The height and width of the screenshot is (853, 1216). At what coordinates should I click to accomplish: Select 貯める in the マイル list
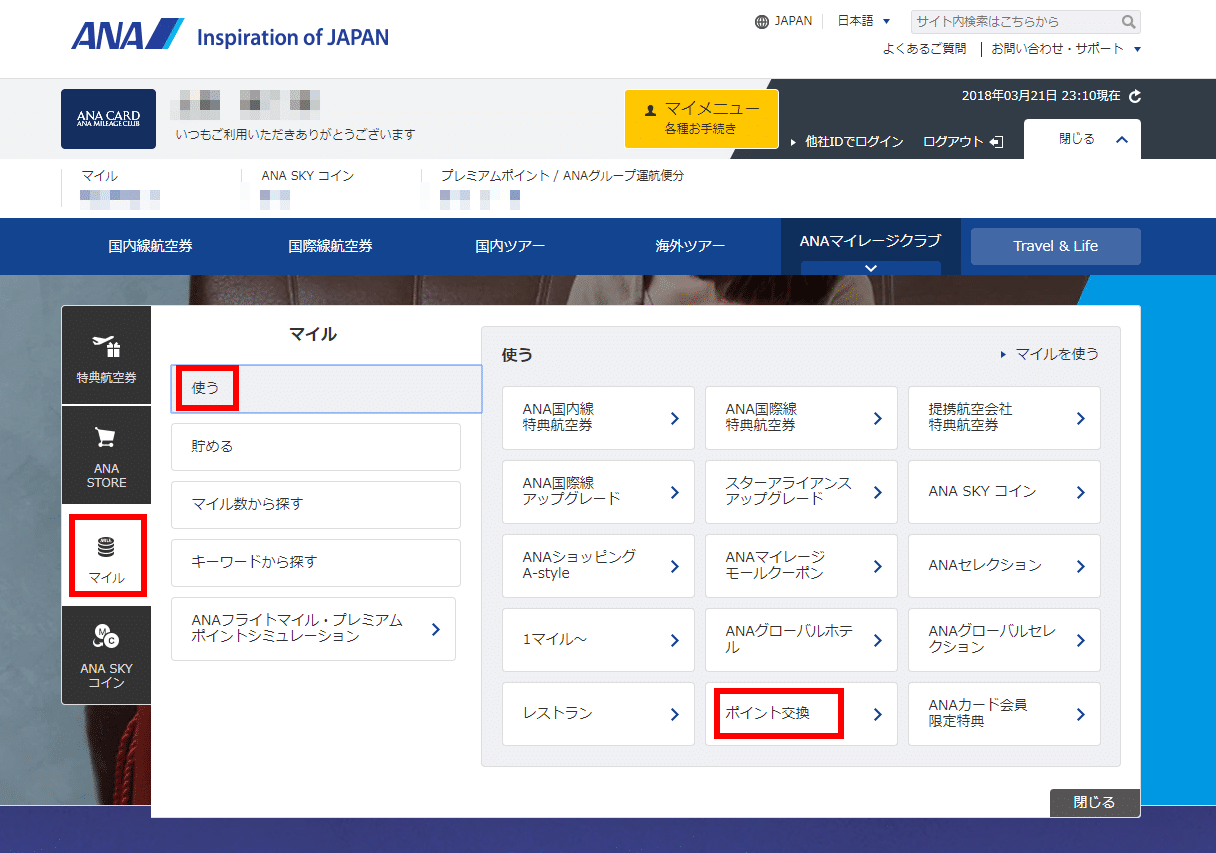tap(315, 446)
